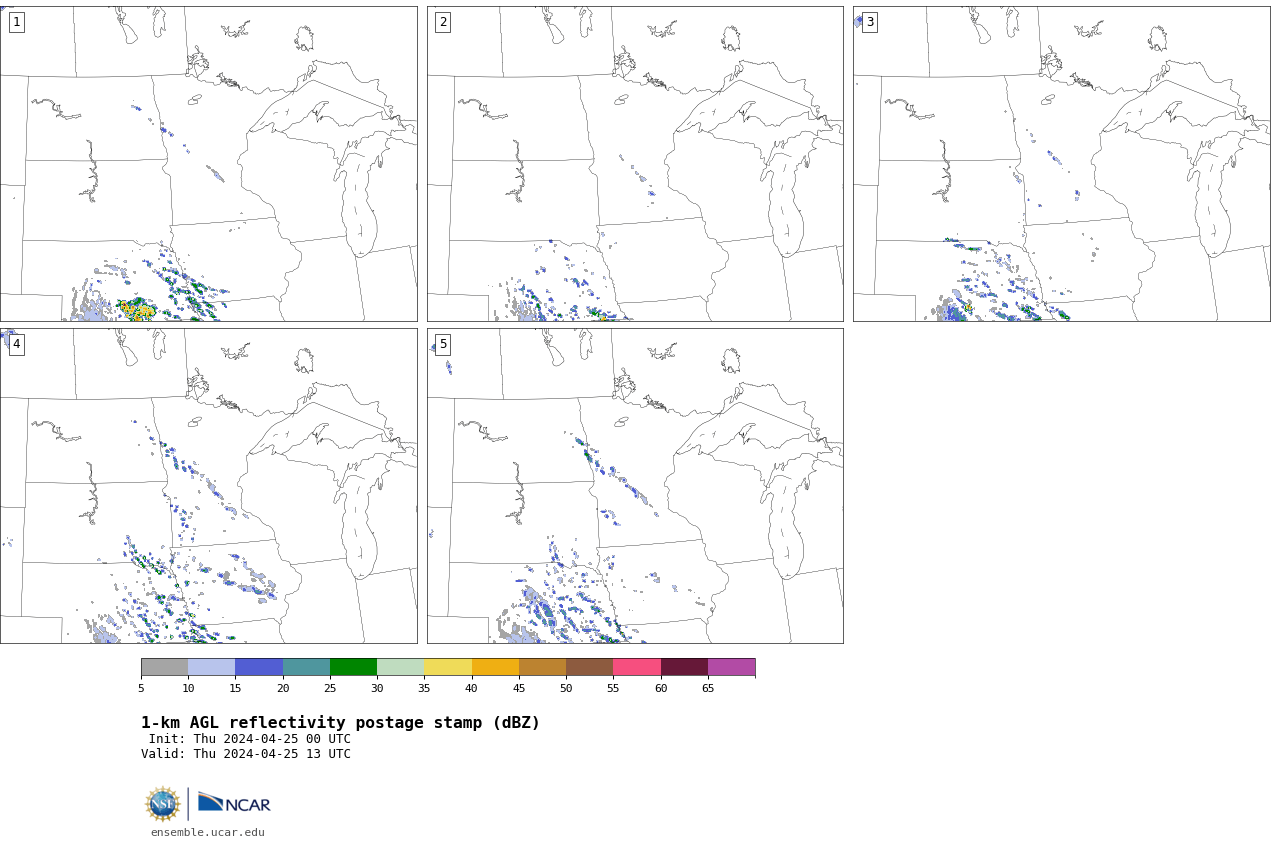
Task: Click the blue 15-20 dBZ swatch
Action: pyautogui.click(x=259, y=667)
